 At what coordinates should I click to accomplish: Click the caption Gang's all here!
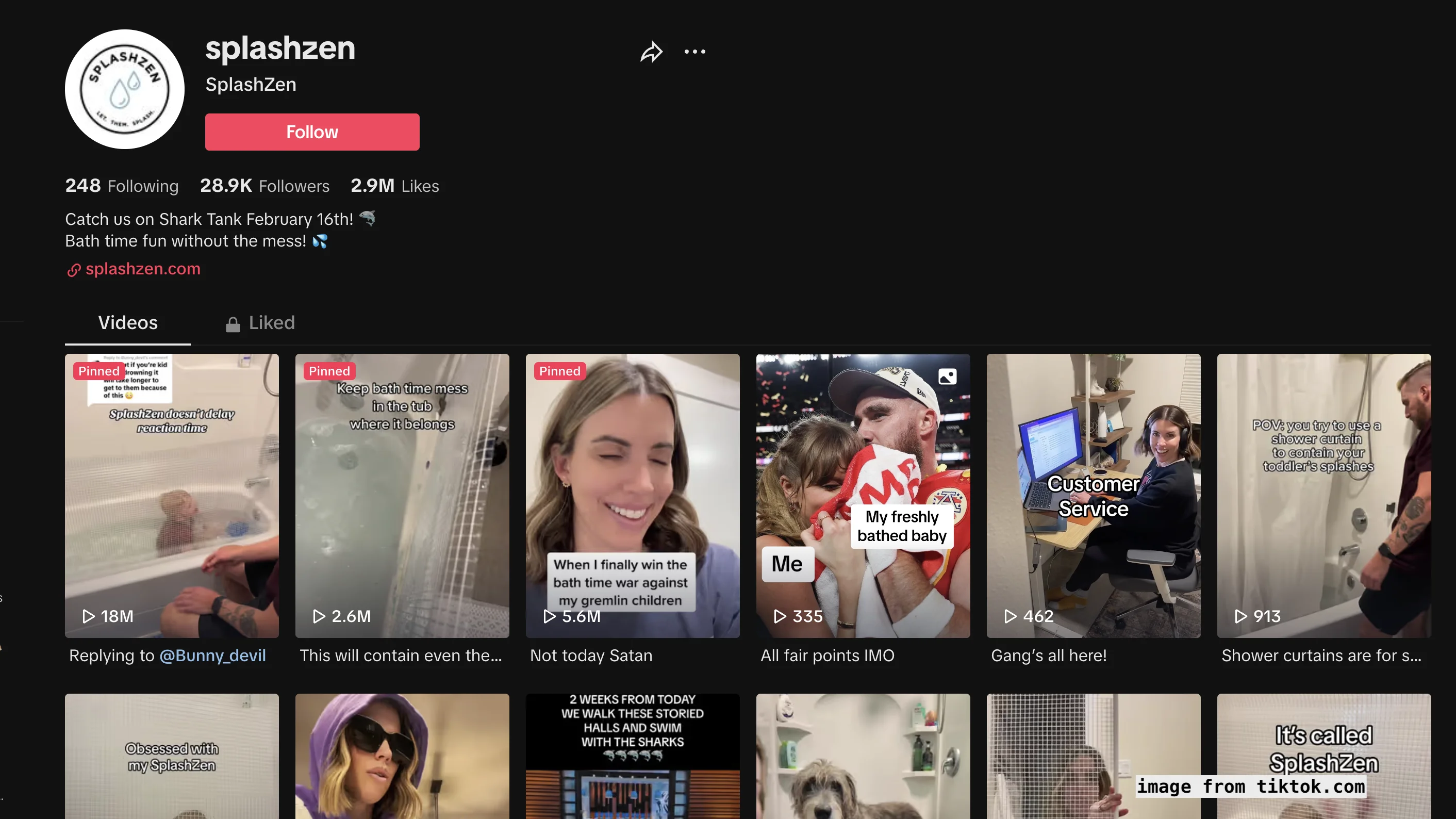coord(1049,655)
